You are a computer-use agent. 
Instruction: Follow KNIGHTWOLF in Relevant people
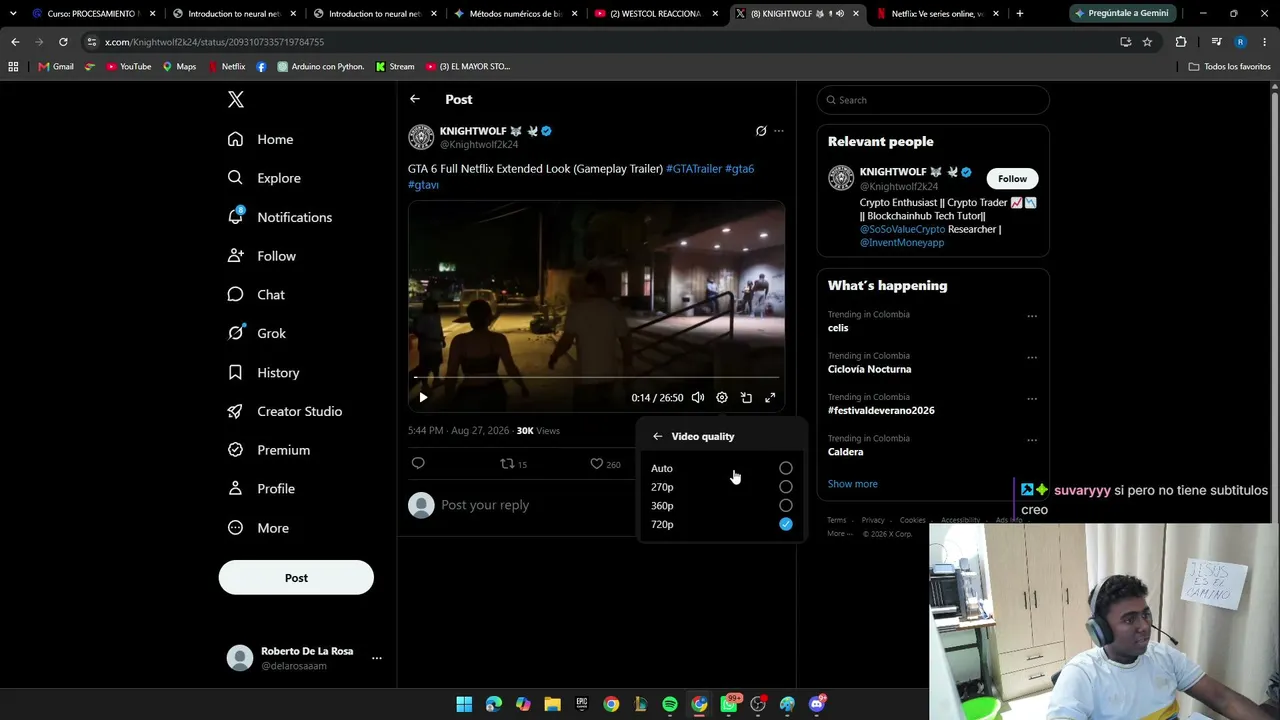[1012, 179]
